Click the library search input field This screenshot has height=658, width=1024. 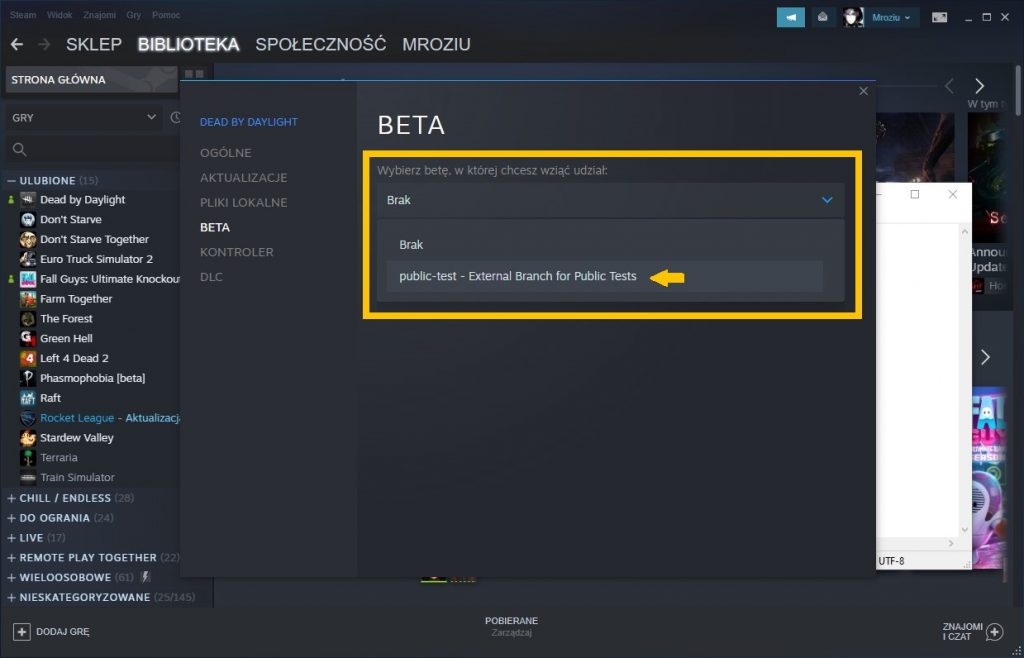point(91,149)
